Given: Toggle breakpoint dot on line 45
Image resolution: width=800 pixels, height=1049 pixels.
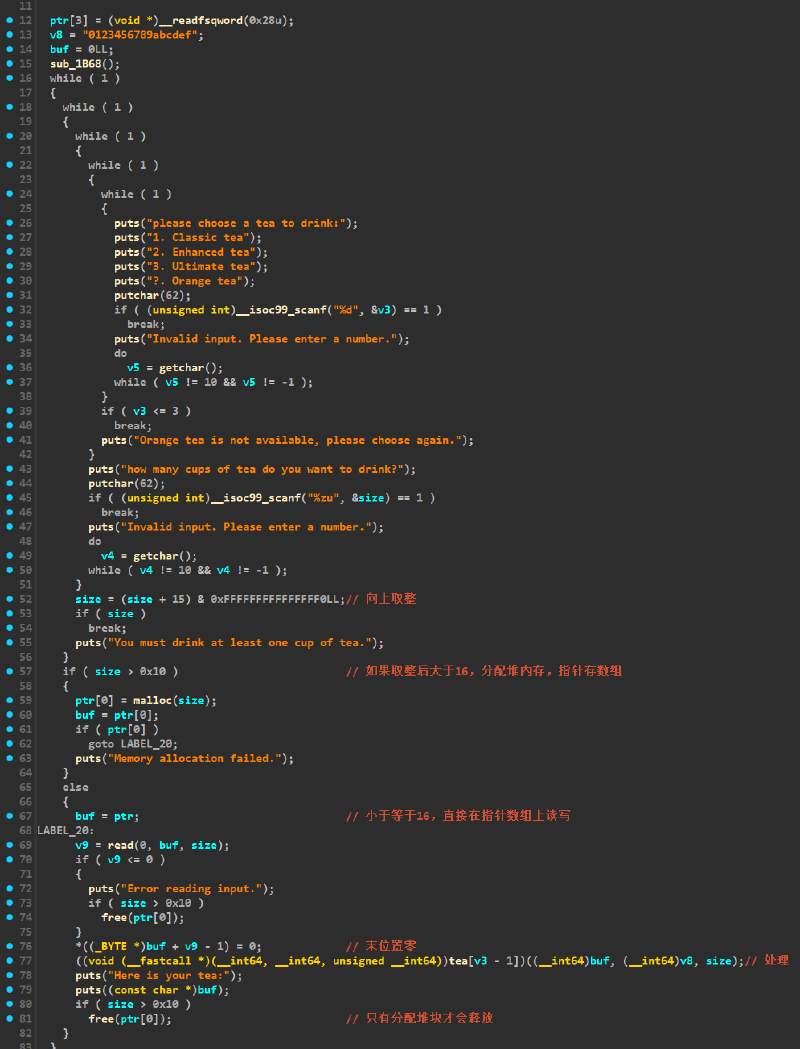Looking at the screenshot, I should click(9, 498).
